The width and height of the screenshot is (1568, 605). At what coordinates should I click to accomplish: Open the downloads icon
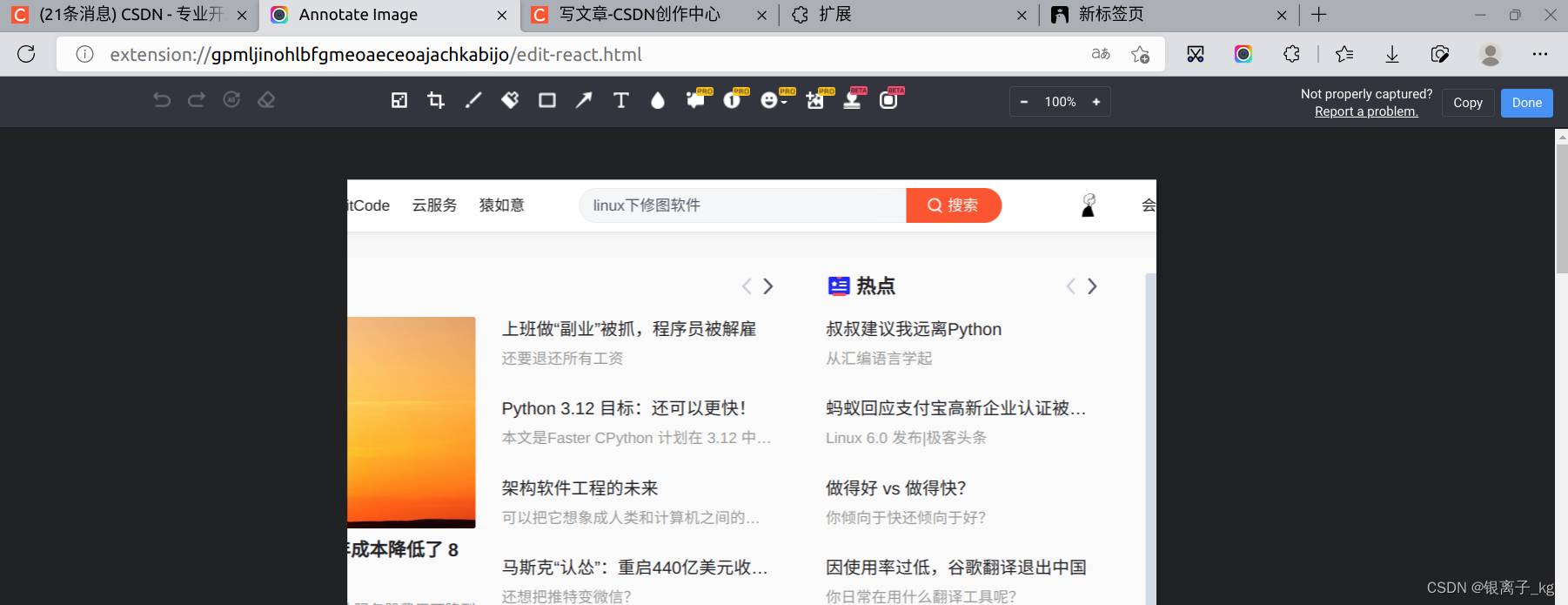coord(1392,54)
